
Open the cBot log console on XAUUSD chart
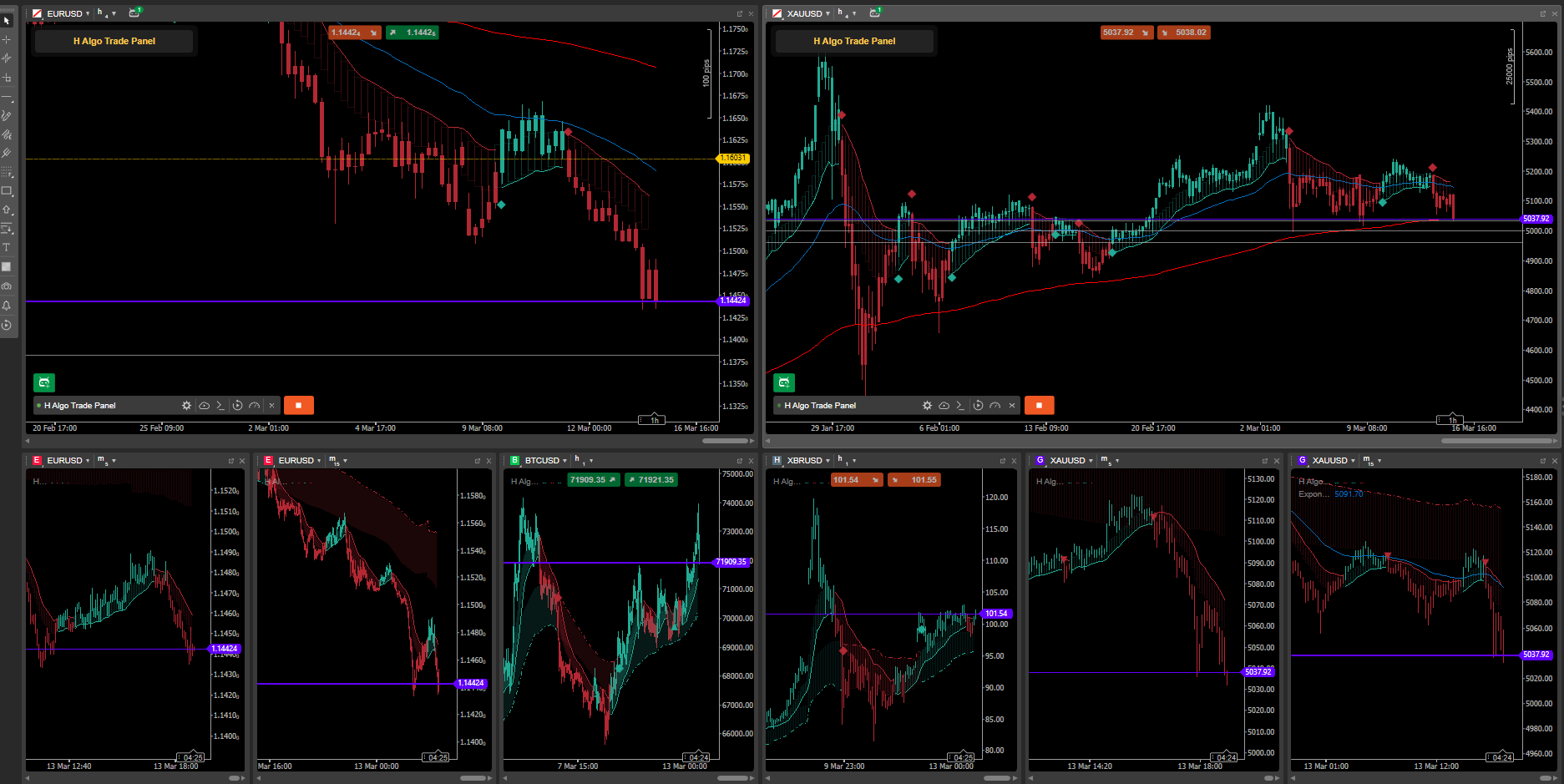959,406
